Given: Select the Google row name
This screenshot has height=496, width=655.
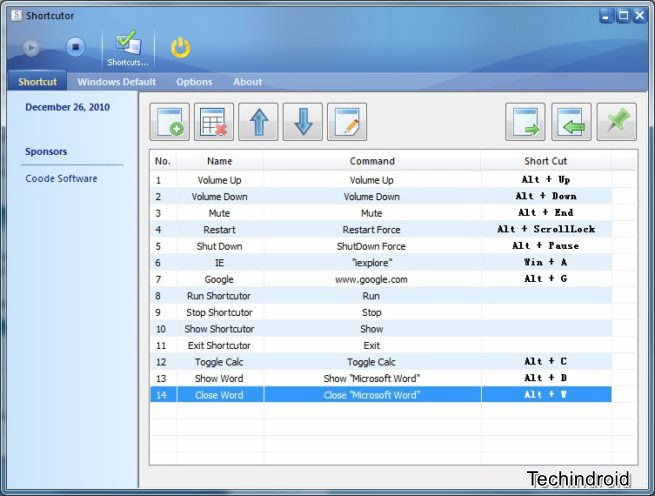Looking at the screenshot, I should (x=220, y=279).
